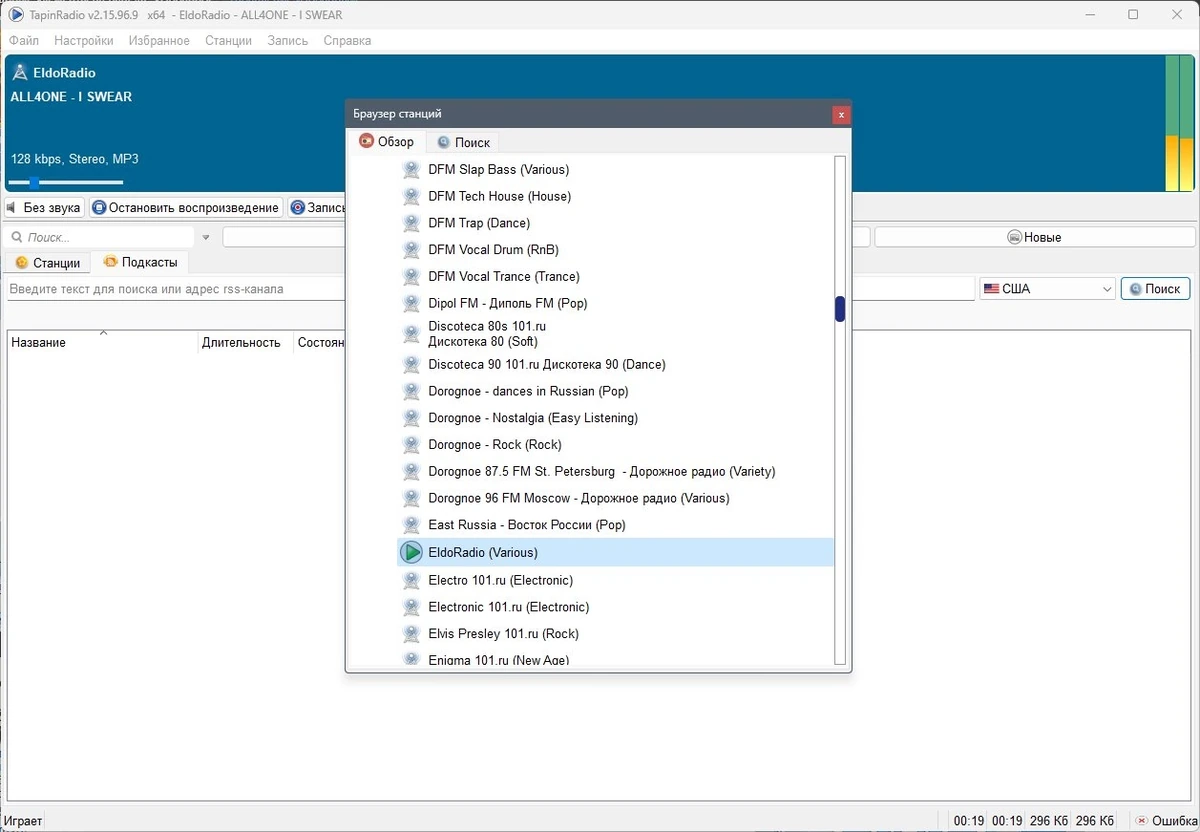
Task: Open the Настройки menu
Action: tap(84, 41)
